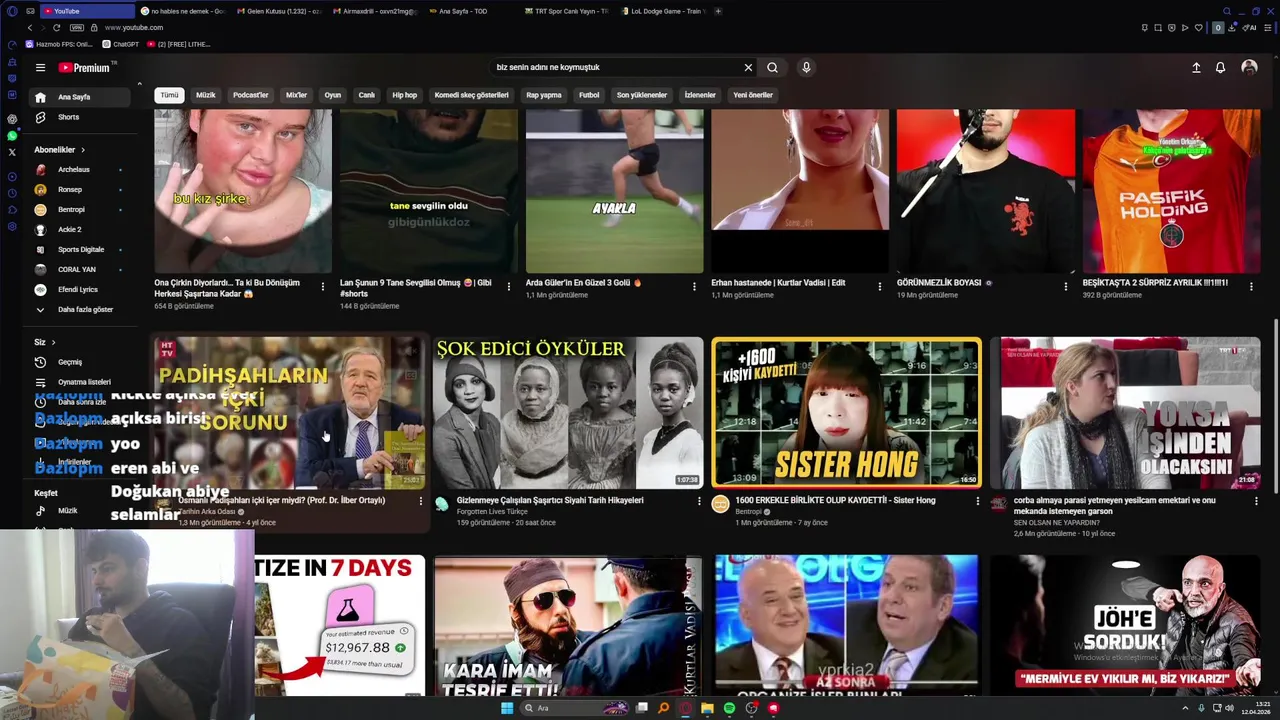Click the YouTube Premium logo
The height and width of the screenshot is (720, 1280).
click(x=84, y=68)
